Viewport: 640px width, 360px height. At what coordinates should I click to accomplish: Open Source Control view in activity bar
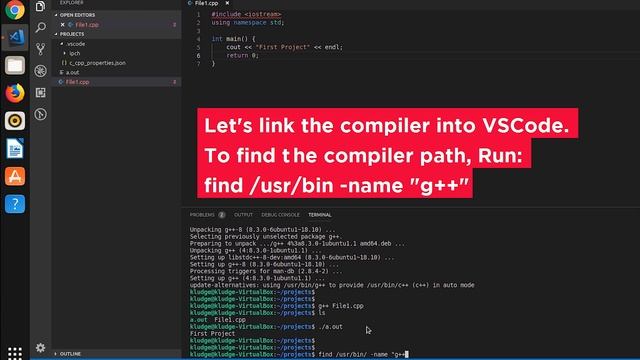pos(40,49)
